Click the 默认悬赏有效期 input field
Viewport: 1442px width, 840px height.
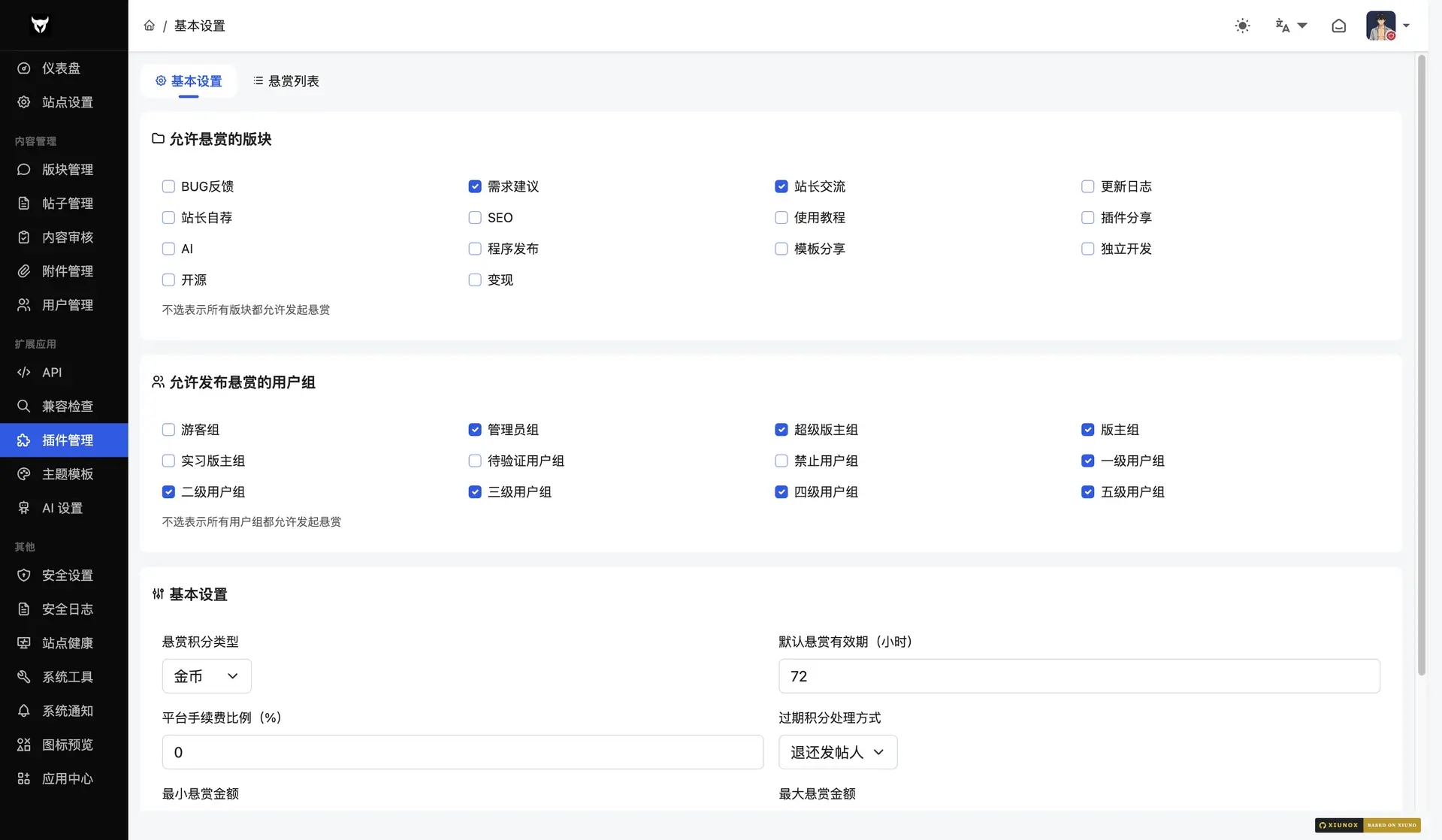(1079, 676)
